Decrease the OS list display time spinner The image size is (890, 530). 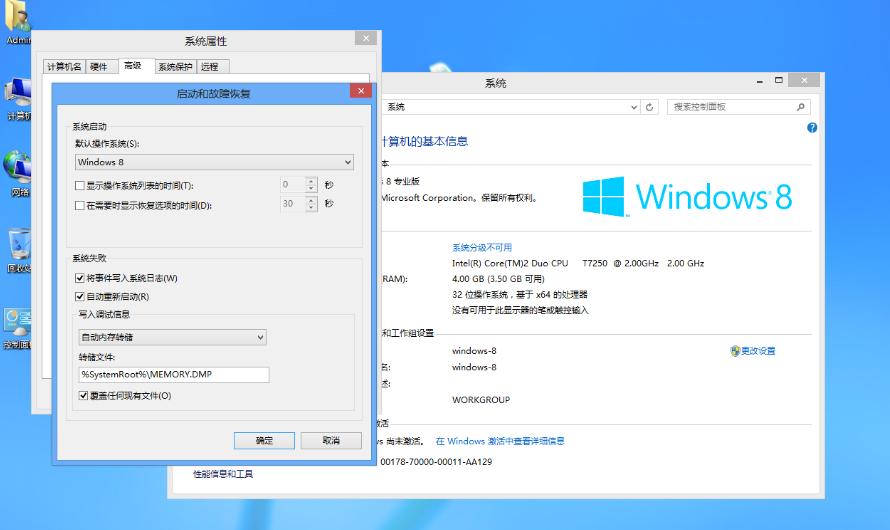(x=311, y=189)
